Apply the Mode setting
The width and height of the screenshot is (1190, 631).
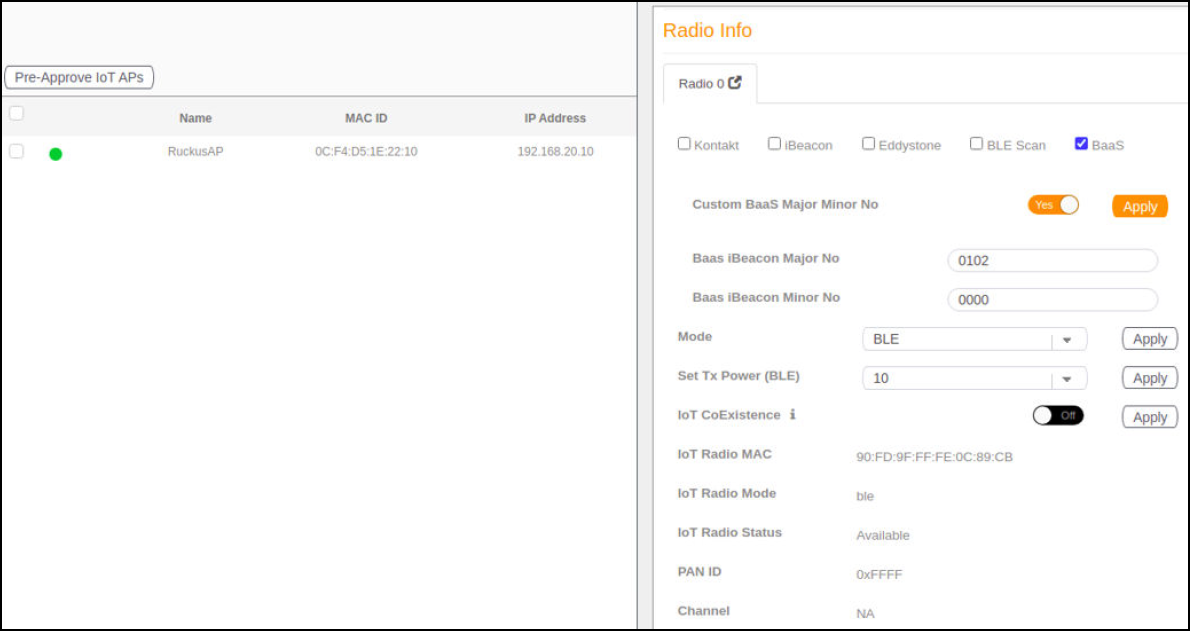click(x=1150, y=339)
